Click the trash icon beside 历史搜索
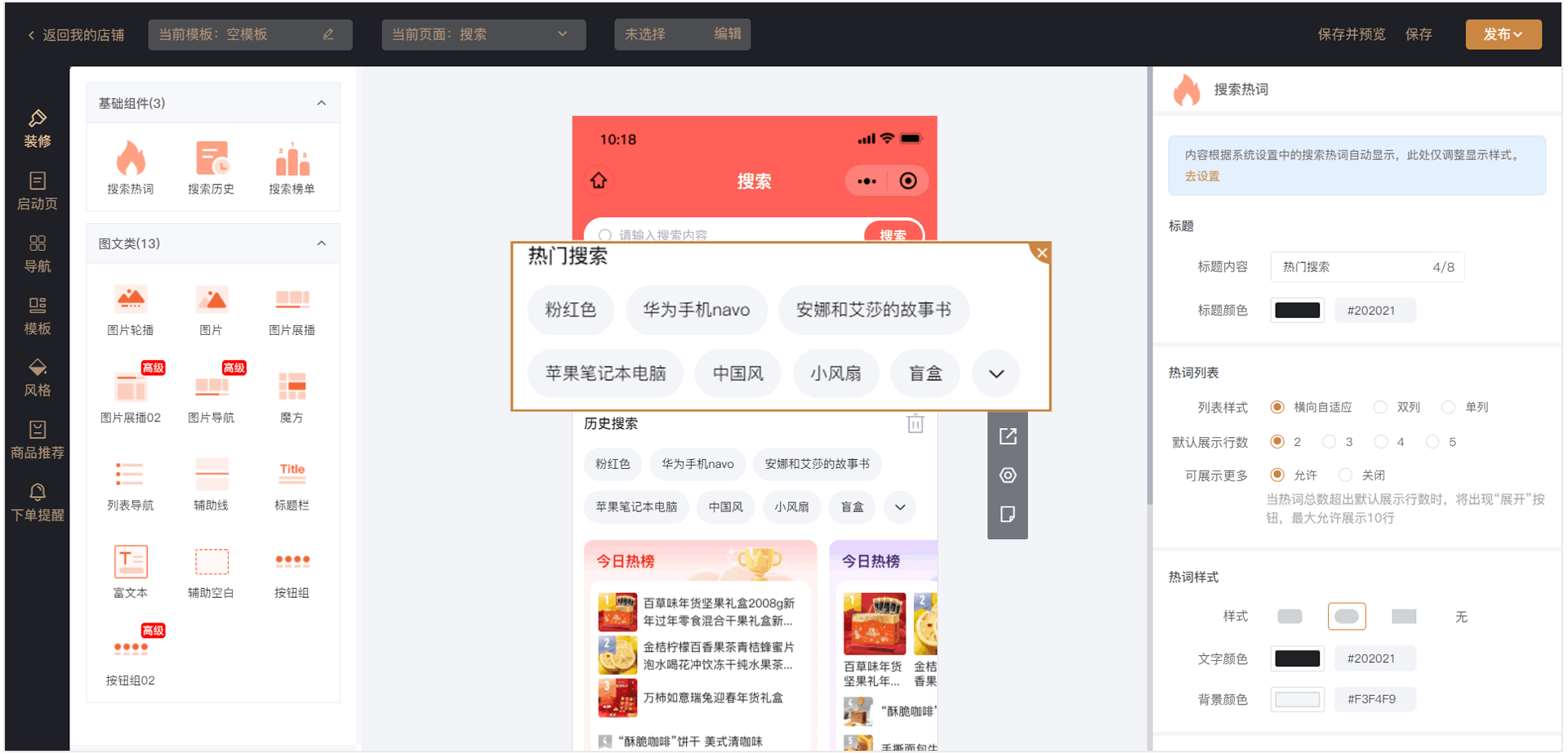The image size is (1568, 754). (915, 424)
